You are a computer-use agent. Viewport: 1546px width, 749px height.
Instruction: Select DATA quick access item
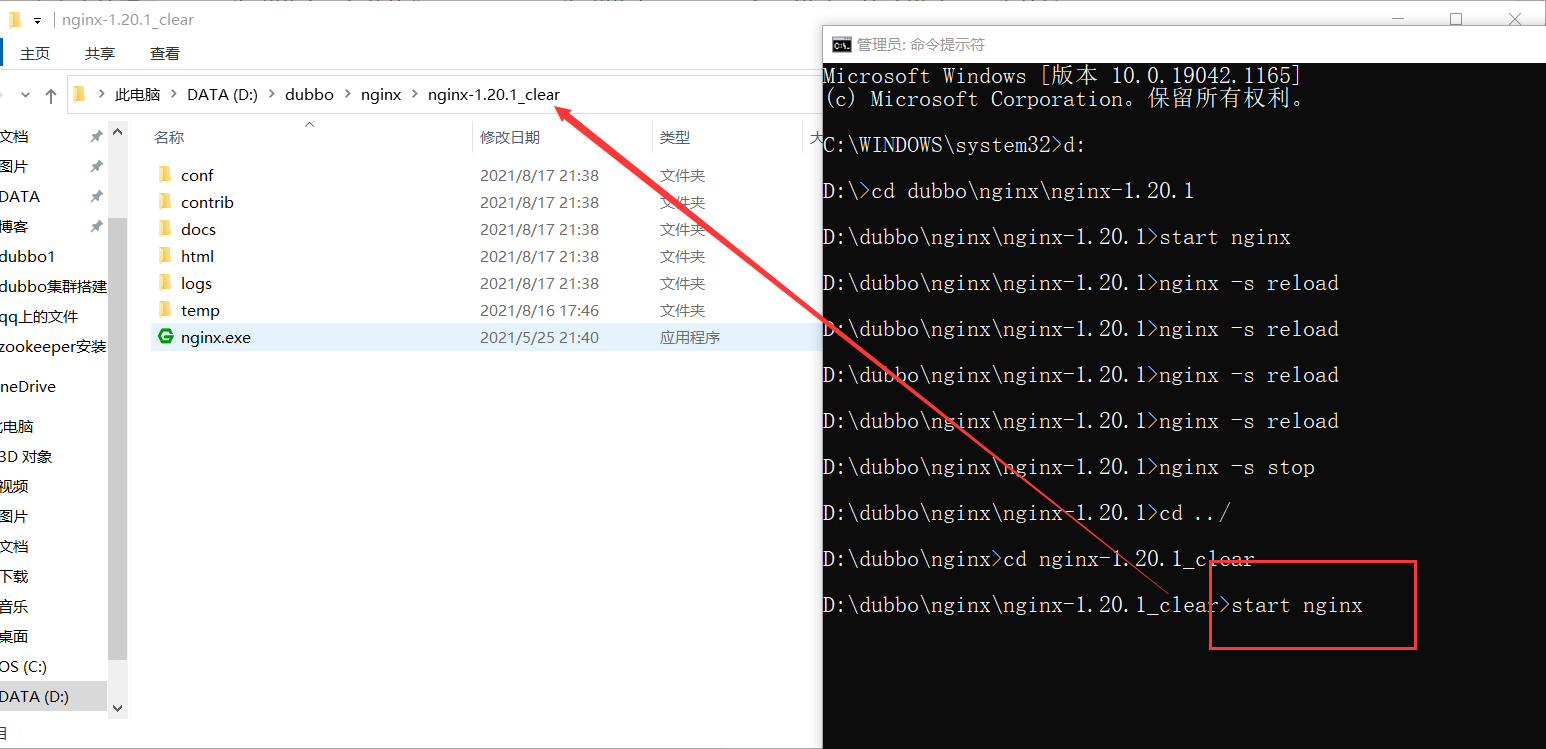click(x=20, y=196)
